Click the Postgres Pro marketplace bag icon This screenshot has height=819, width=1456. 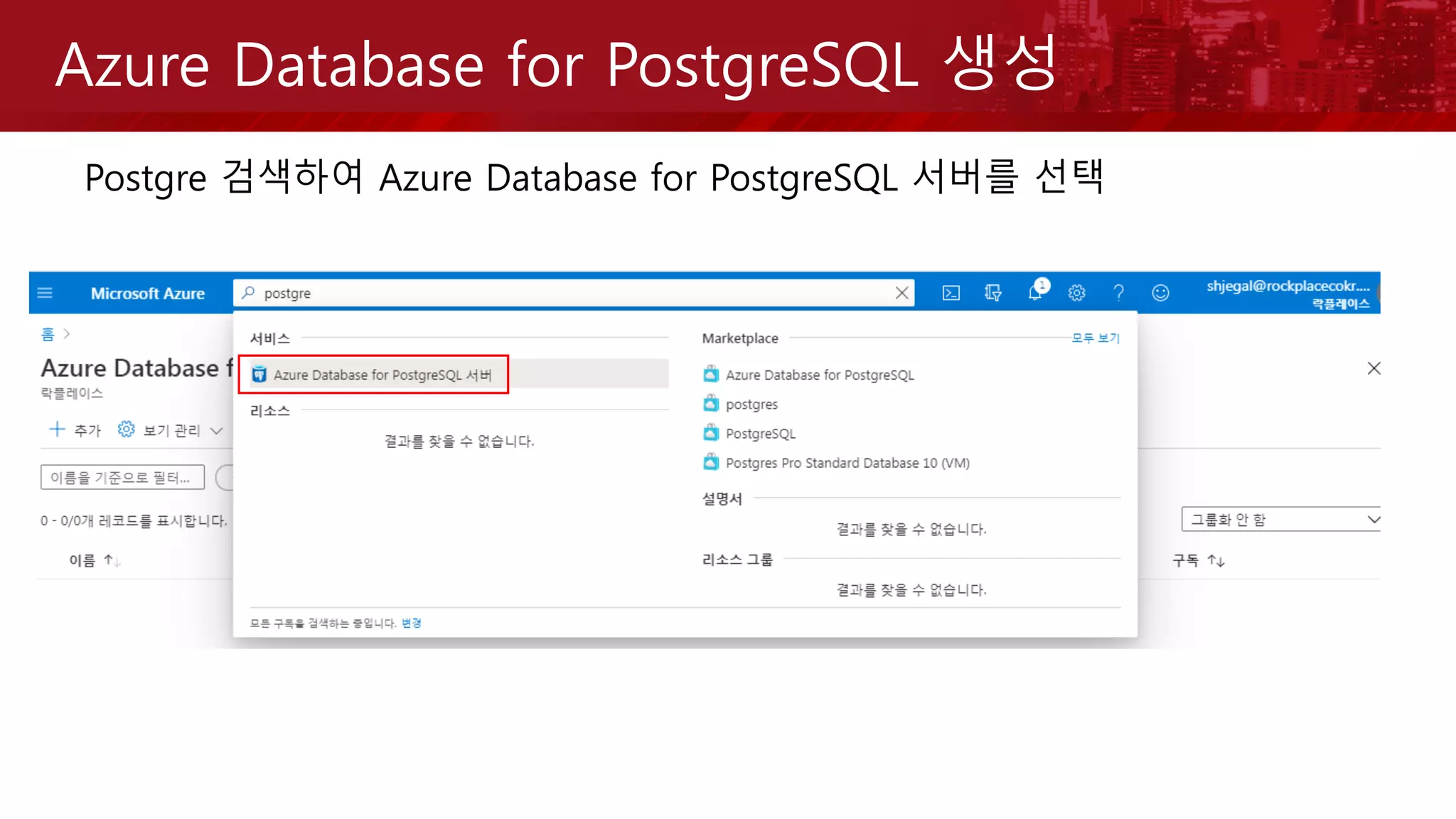coord(711,462)
